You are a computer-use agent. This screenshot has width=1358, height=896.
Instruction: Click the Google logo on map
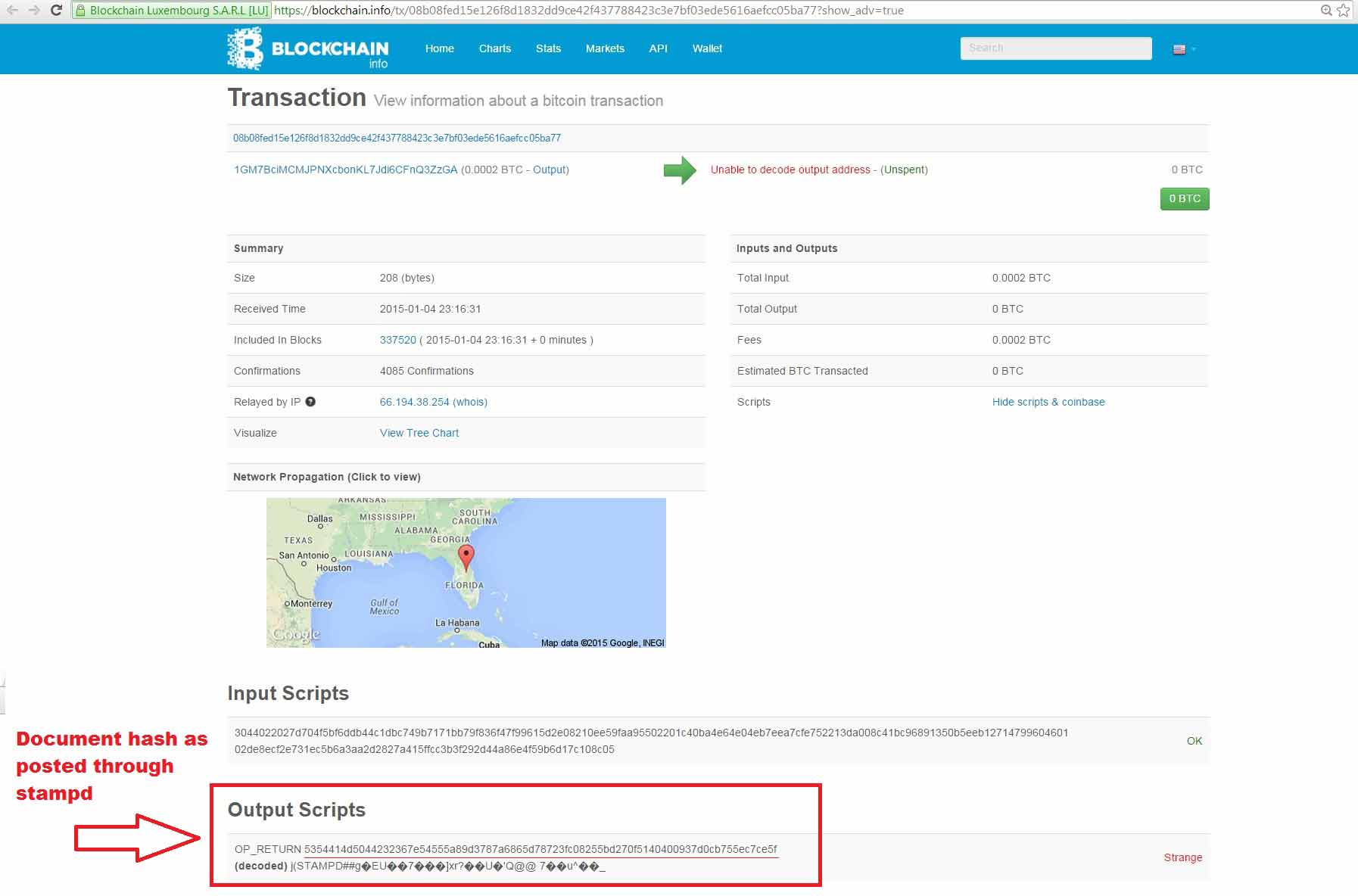pos(296,635)
